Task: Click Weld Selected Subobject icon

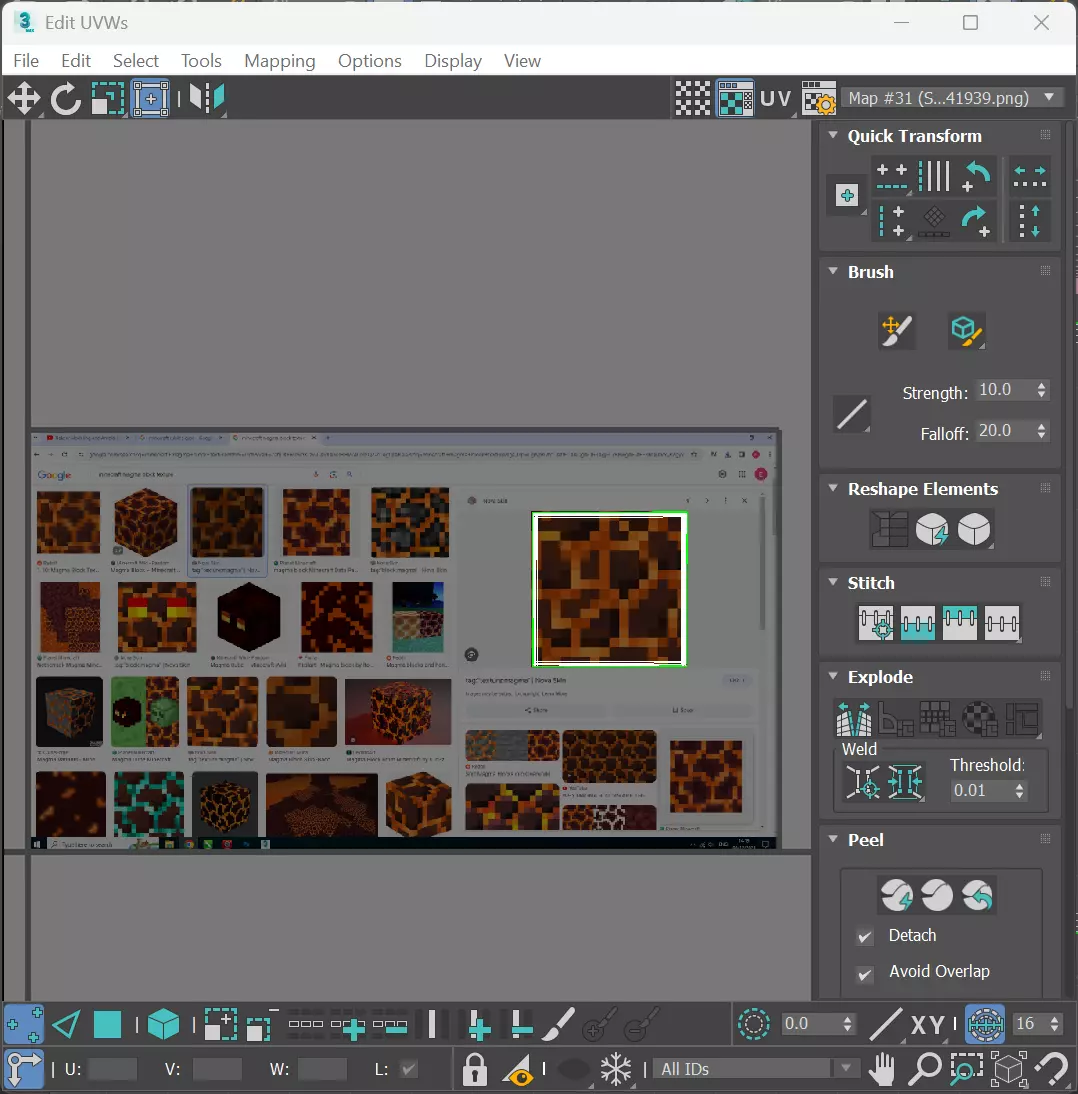Action: pyautogui.click(x=905, y=782)
